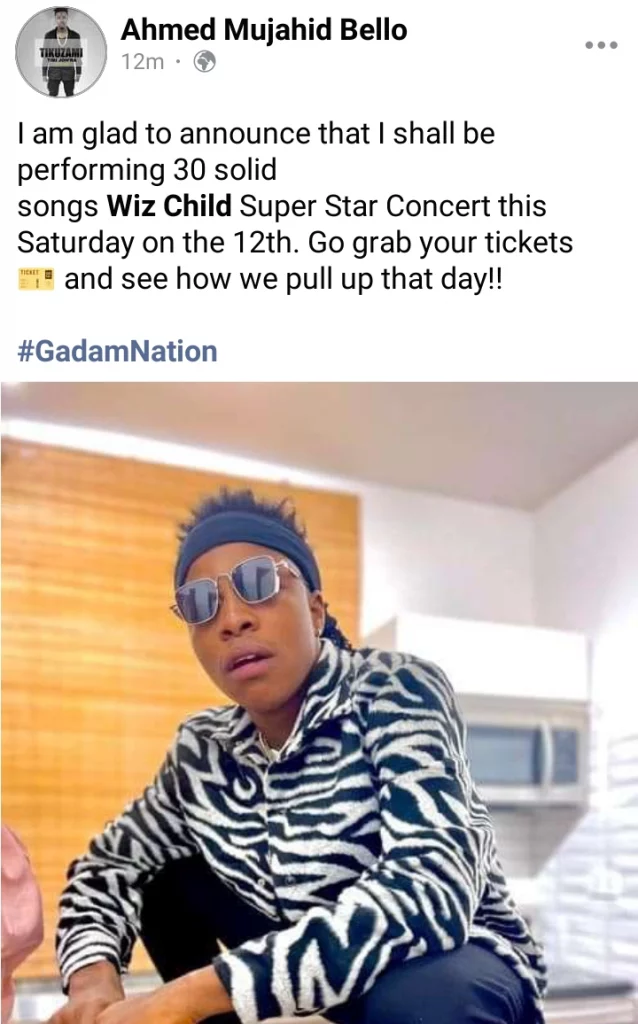Follow the #GadamNation hashtag

(117, 351)
